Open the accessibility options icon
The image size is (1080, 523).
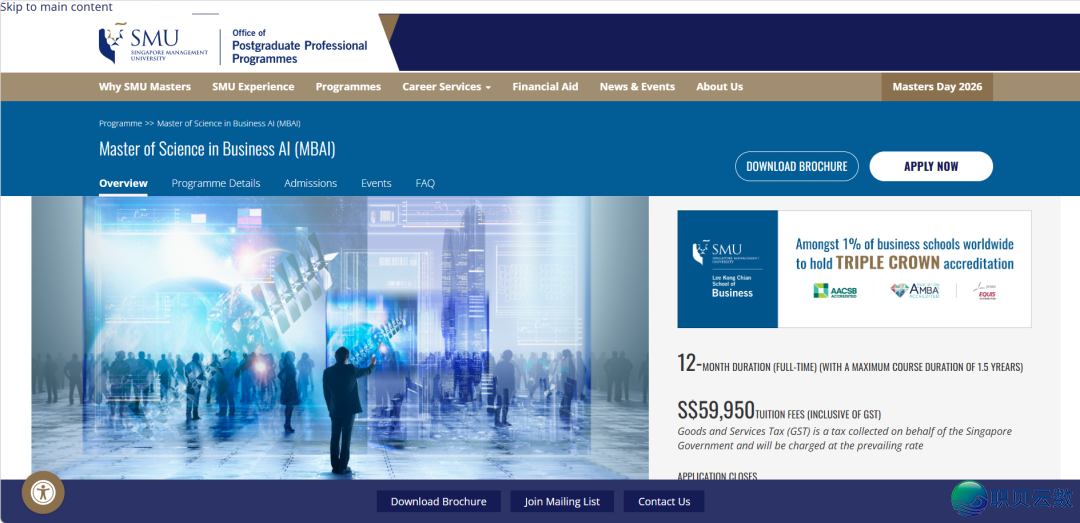[43, 492]
